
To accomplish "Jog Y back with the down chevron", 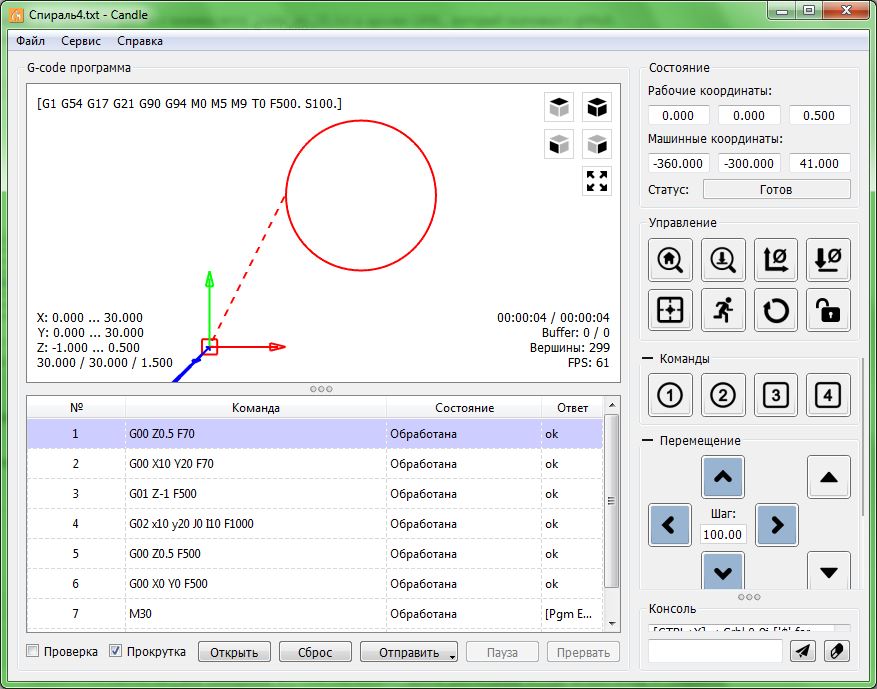I will 723,570.
